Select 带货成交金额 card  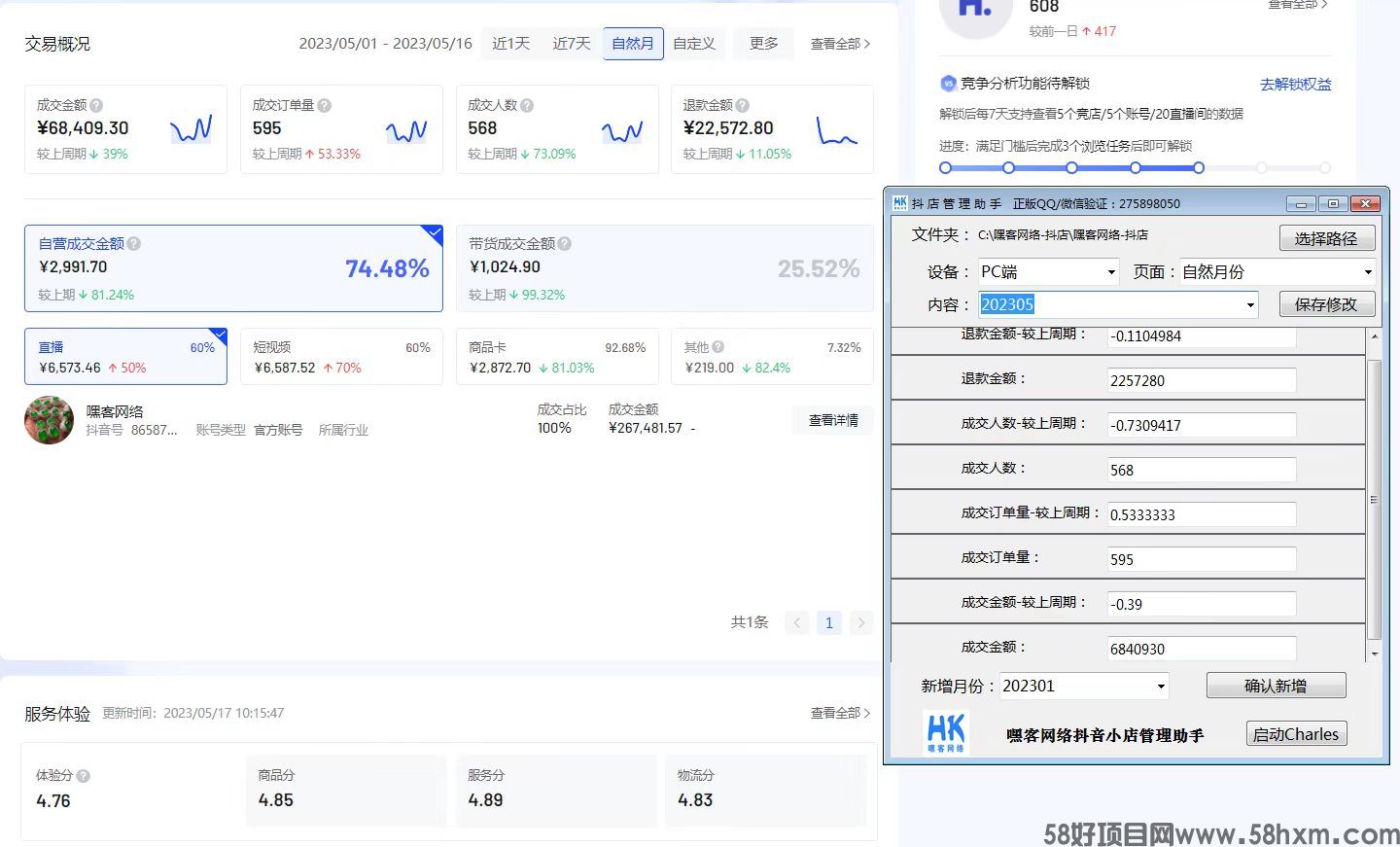pyautogui.click(x=664, y=268)
